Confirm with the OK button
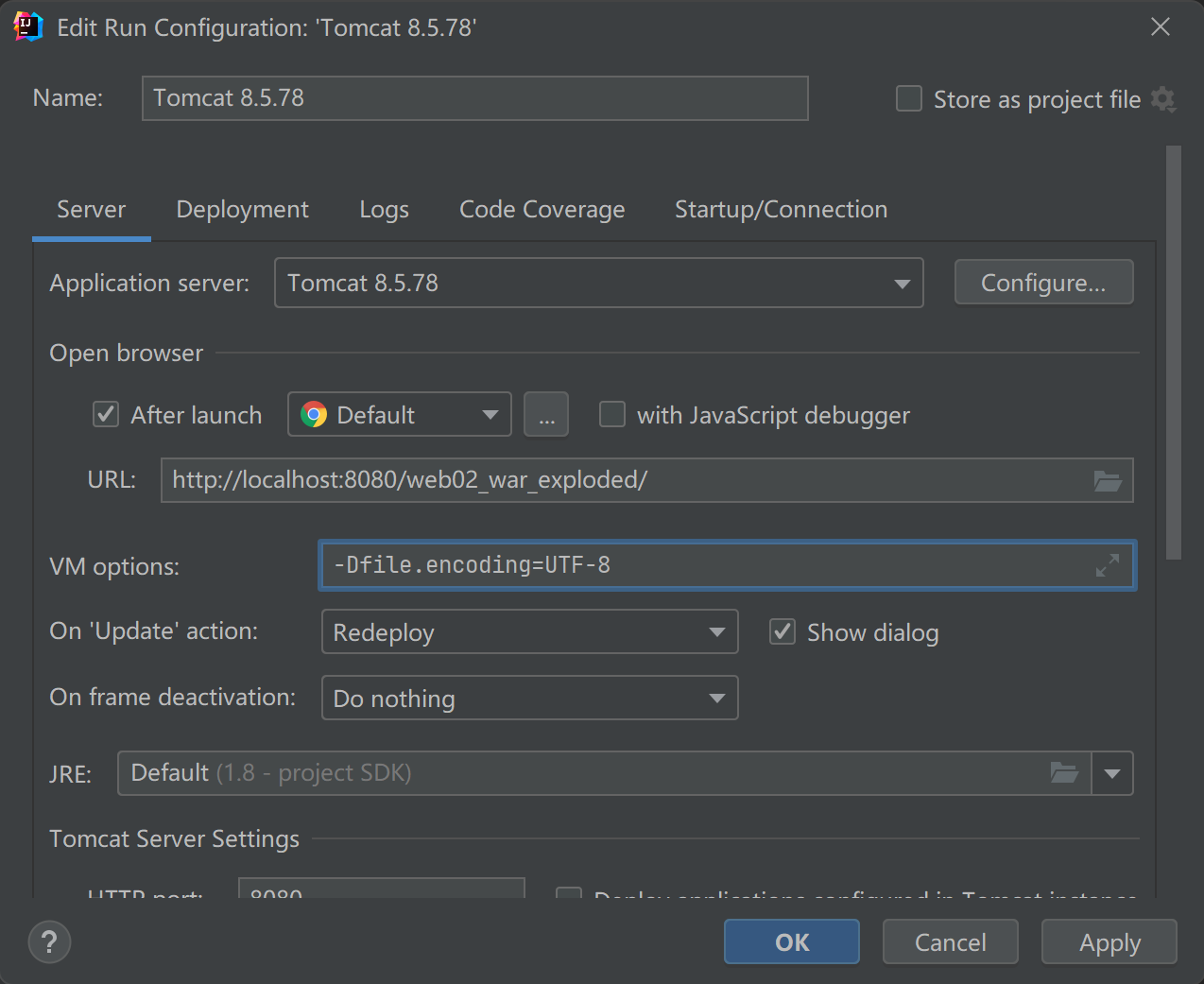 792,941
